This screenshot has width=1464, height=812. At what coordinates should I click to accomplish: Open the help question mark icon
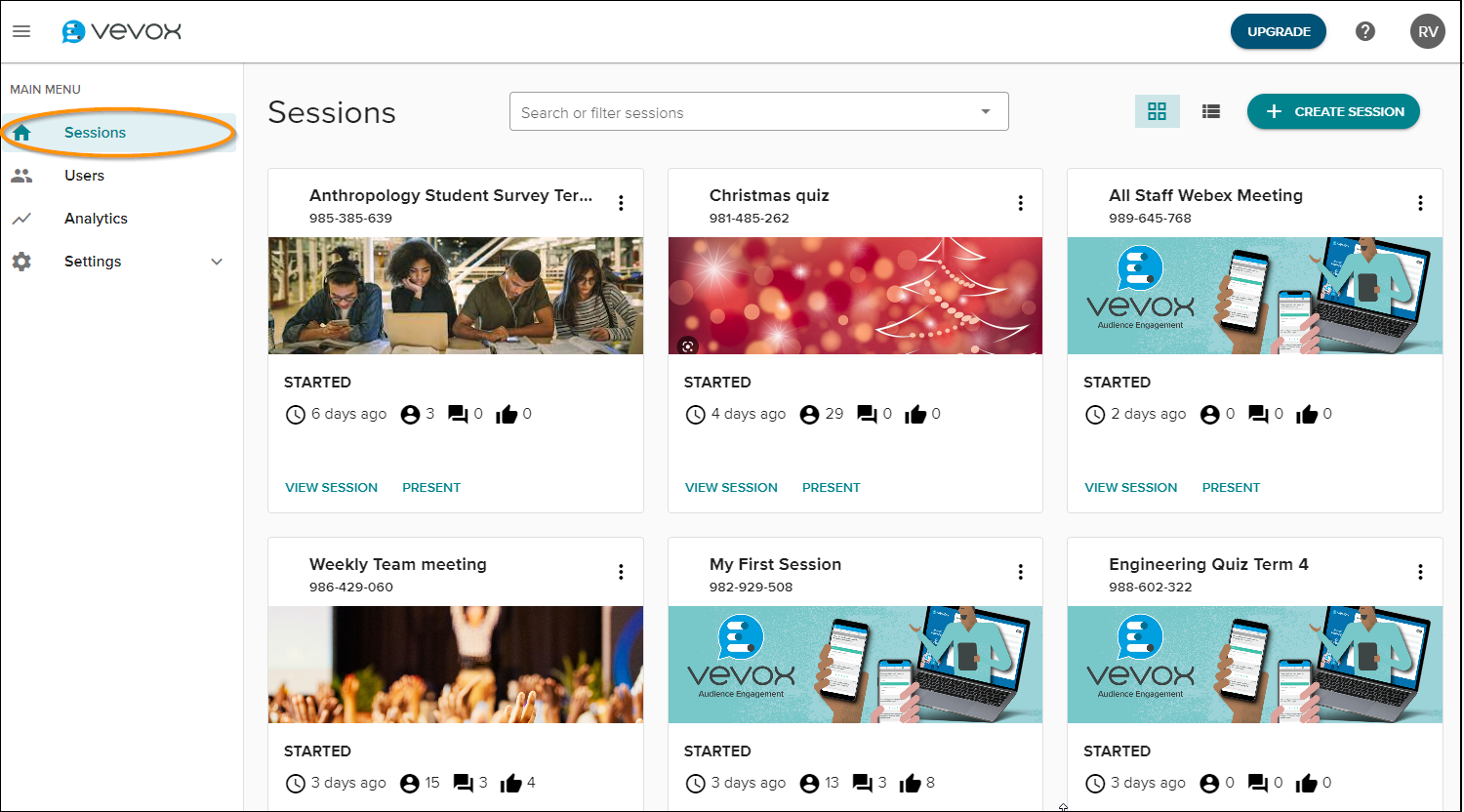[1365, 31]
